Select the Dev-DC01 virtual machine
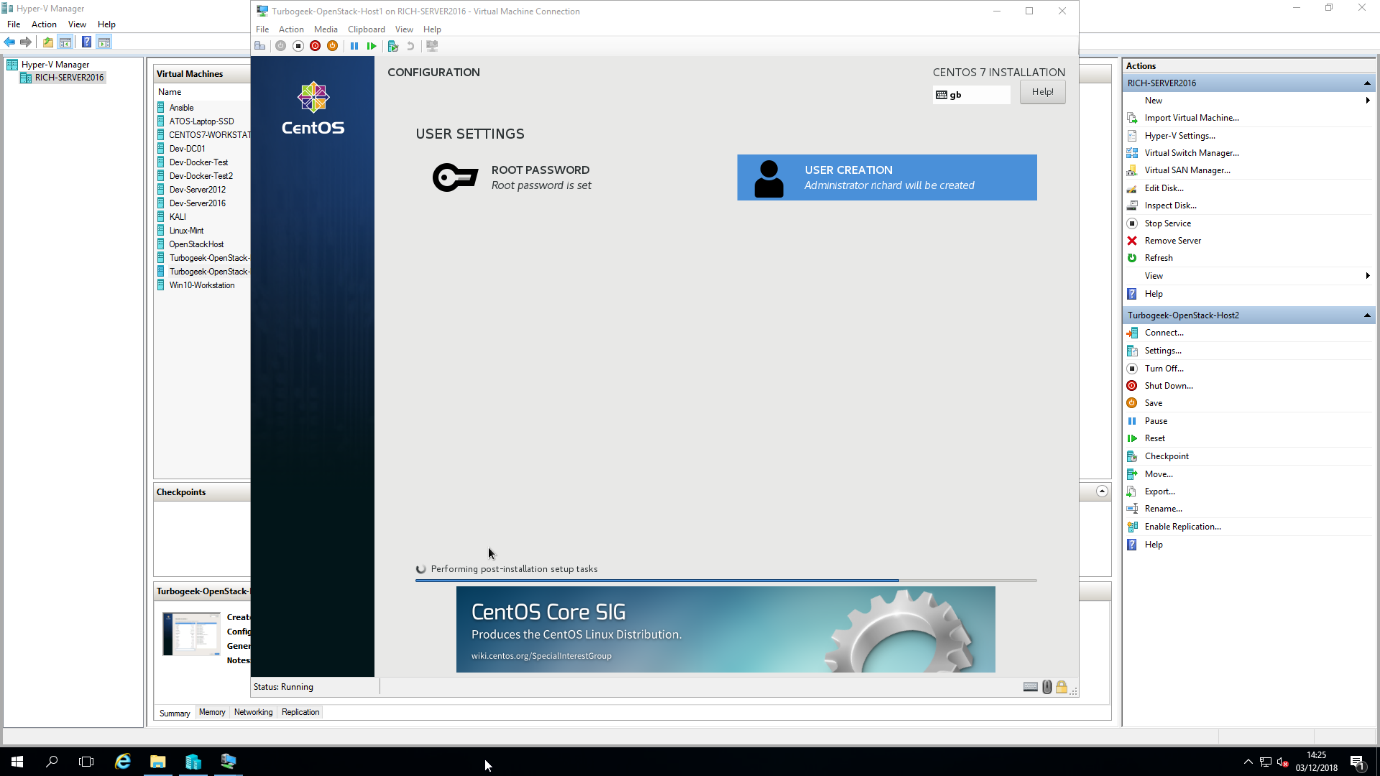Image resolution: width=1380 pixels, height=776 pixels. (x=186, y=149)
